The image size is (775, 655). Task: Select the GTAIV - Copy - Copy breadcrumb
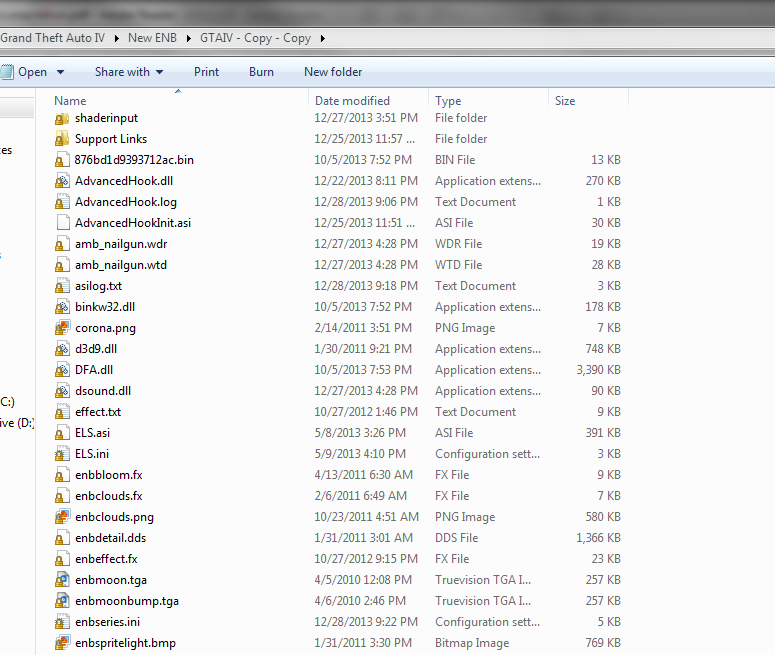[x=255, y=38]
